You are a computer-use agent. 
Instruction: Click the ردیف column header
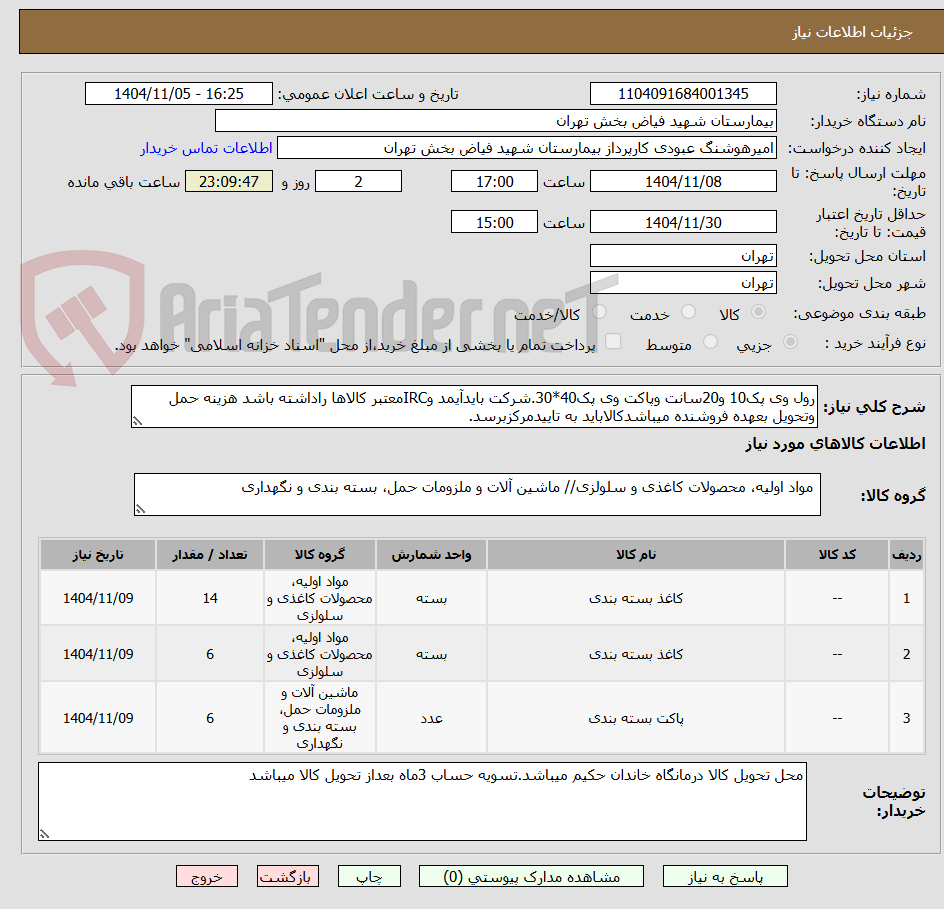pos(906,554)
